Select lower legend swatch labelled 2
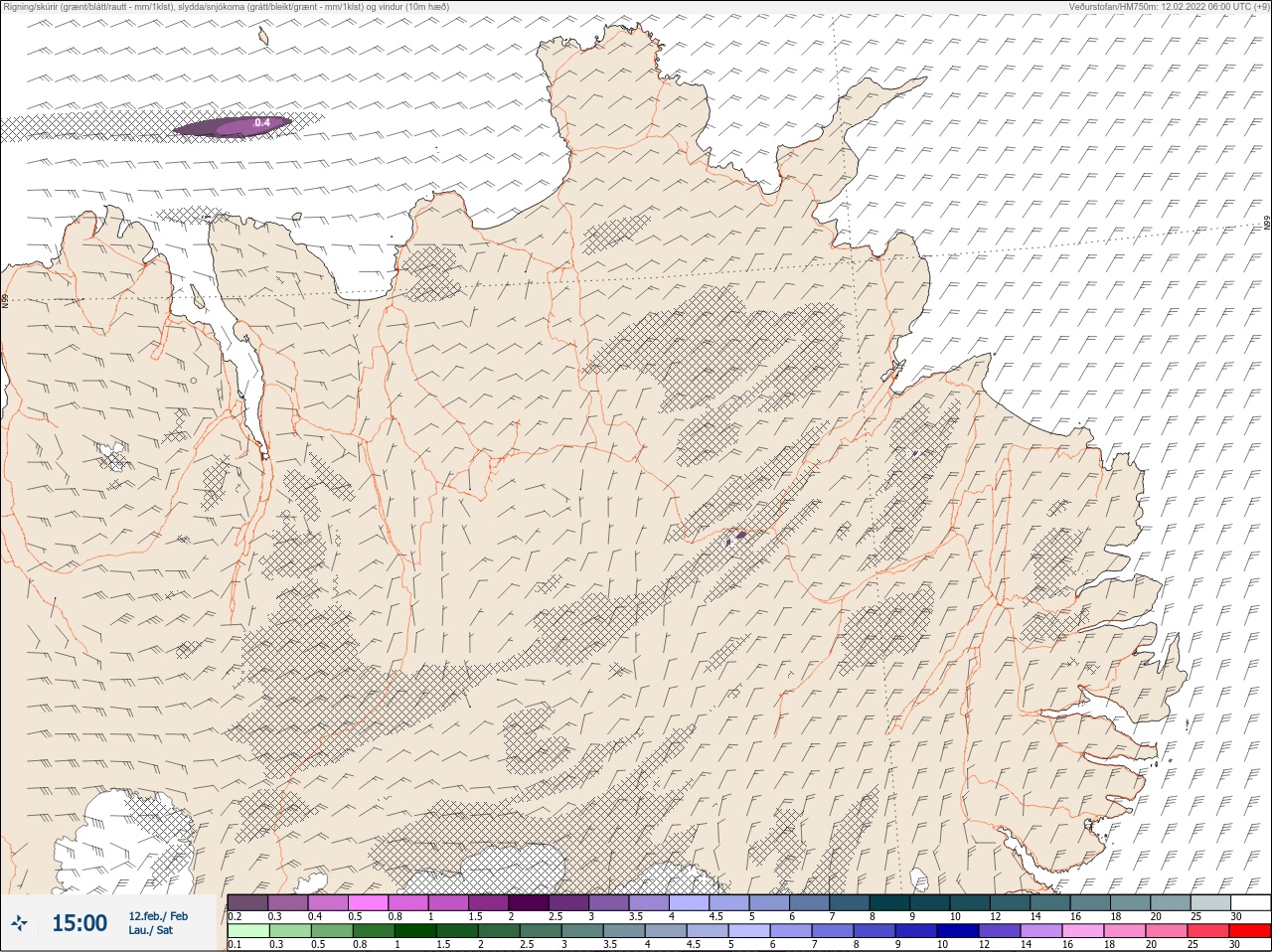This screenshot has height=952, width=1272. (499, 931)
